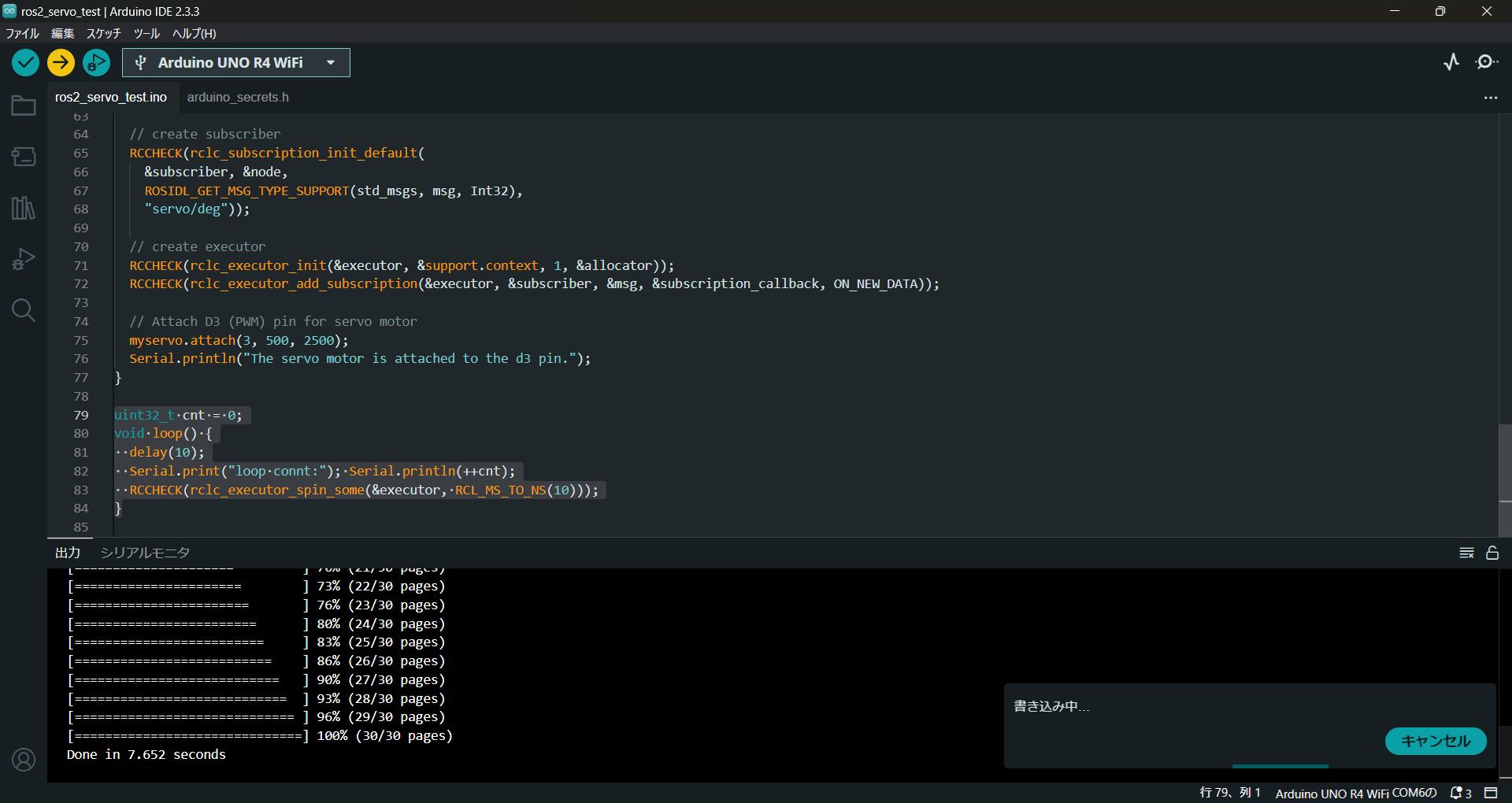
Task: Toggle the bottom panel from status bar
Action: click(x=1491, y=793)
